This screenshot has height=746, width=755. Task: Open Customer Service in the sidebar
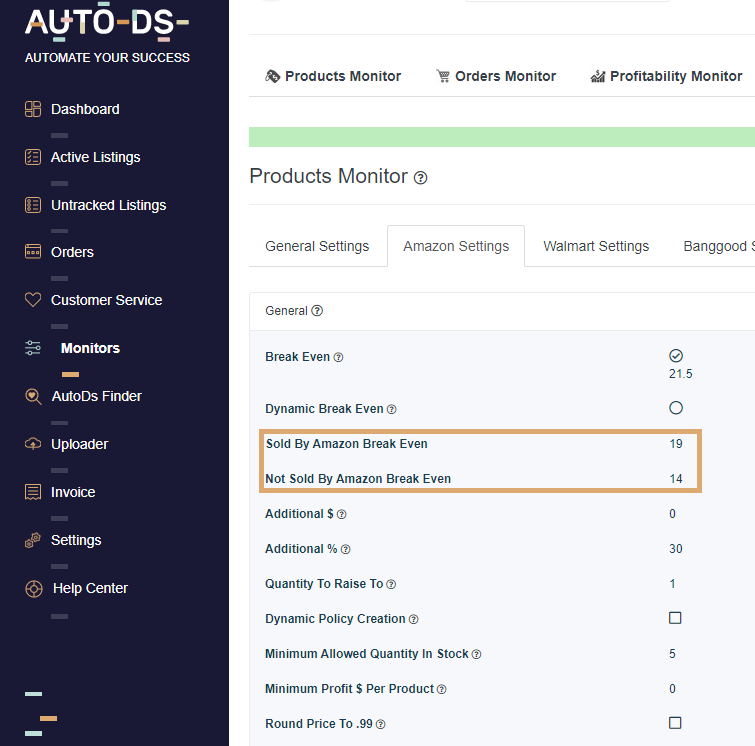106,300
